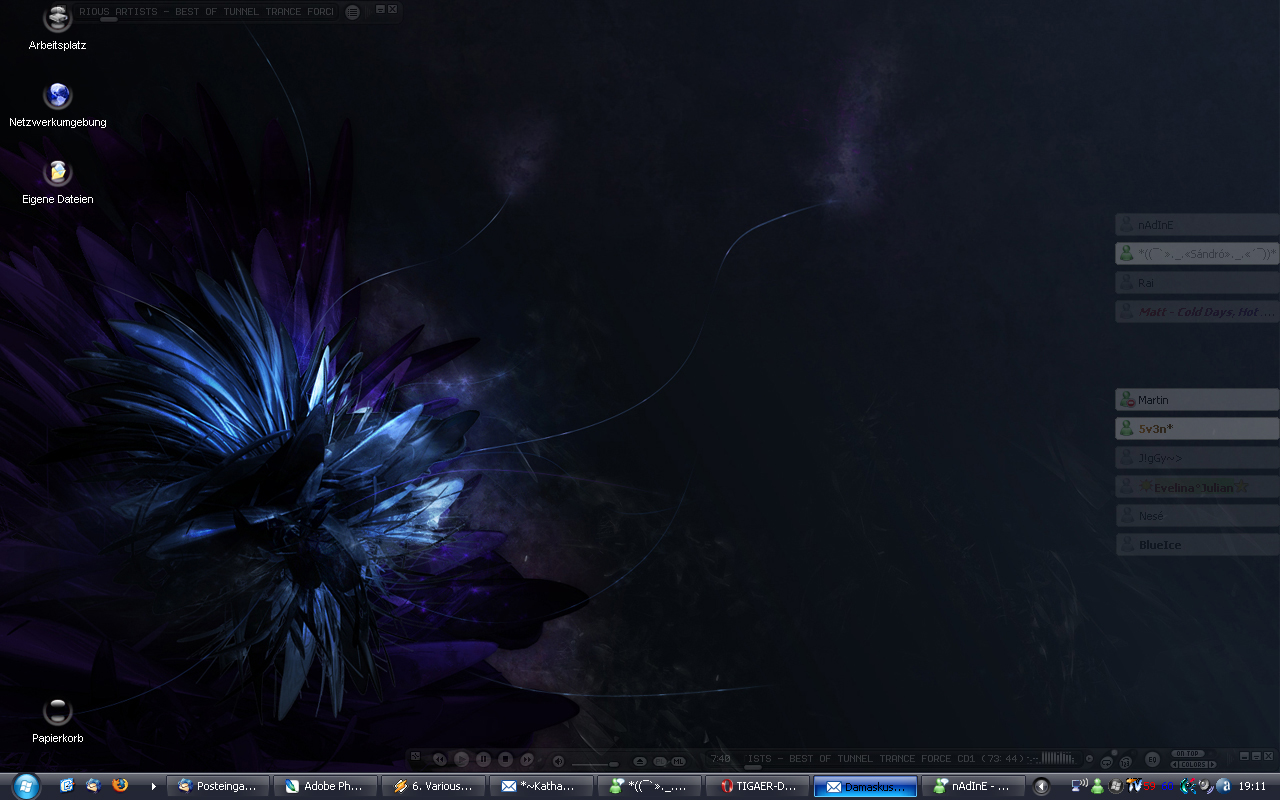Toggle the player Repeat button
This screenshot has width=1280, height=800.
coord(1106,762)
